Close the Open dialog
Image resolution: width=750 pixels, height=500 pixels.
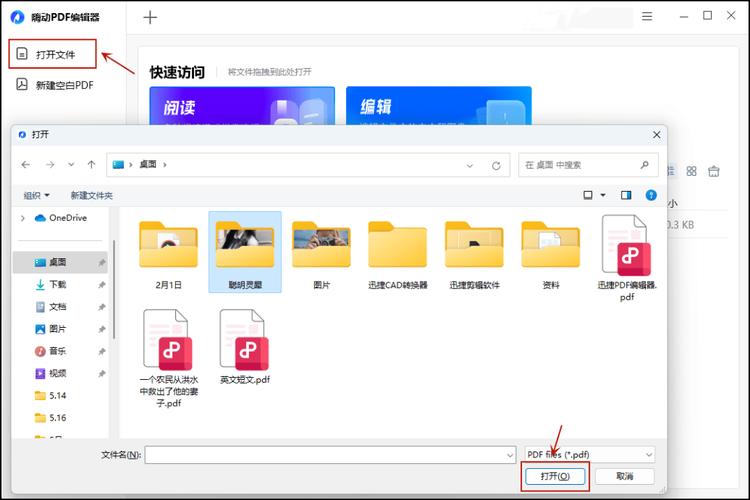657,135
